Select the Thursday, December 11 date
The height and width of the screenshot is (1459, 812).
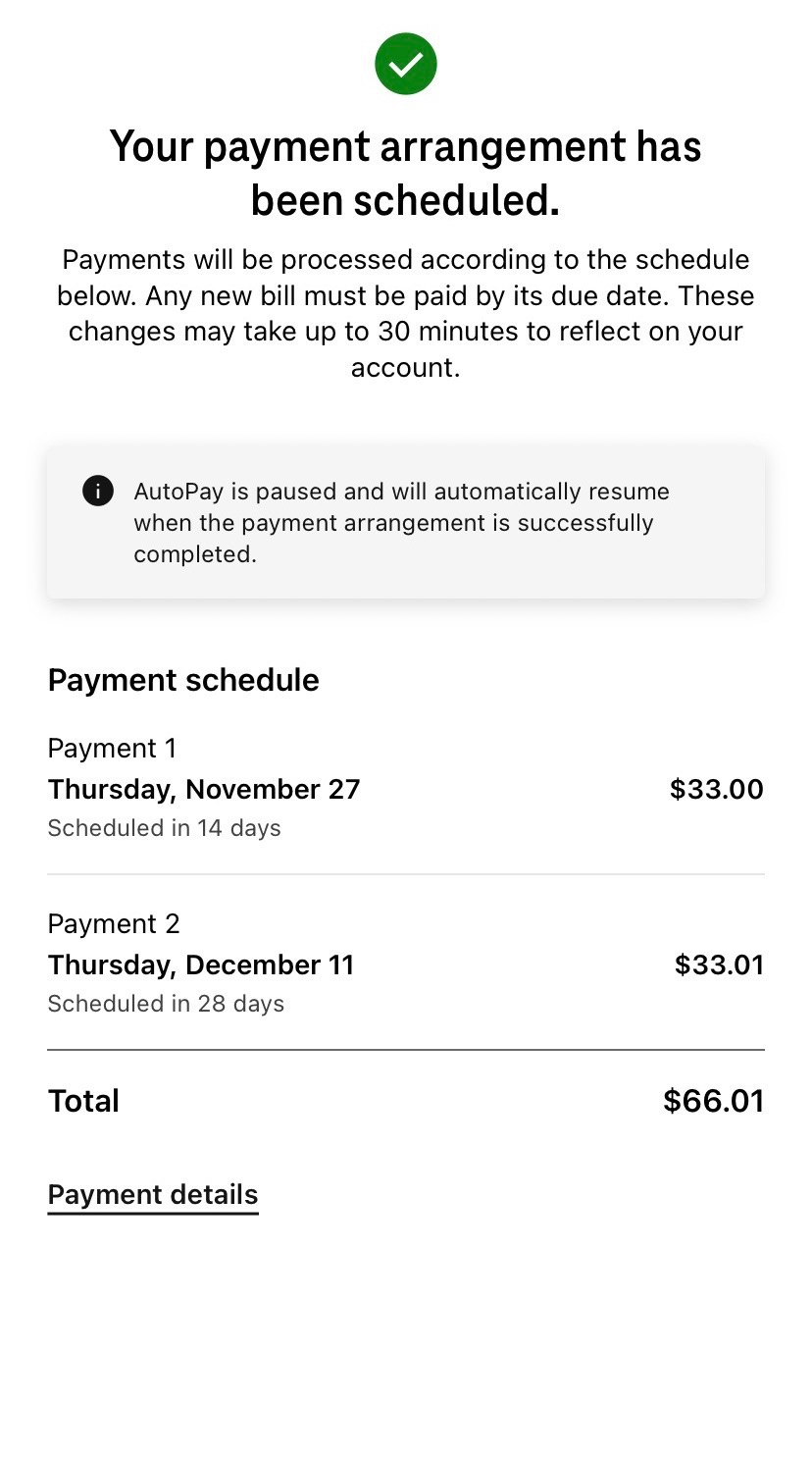pyautogui.click(x=200, y=965)
